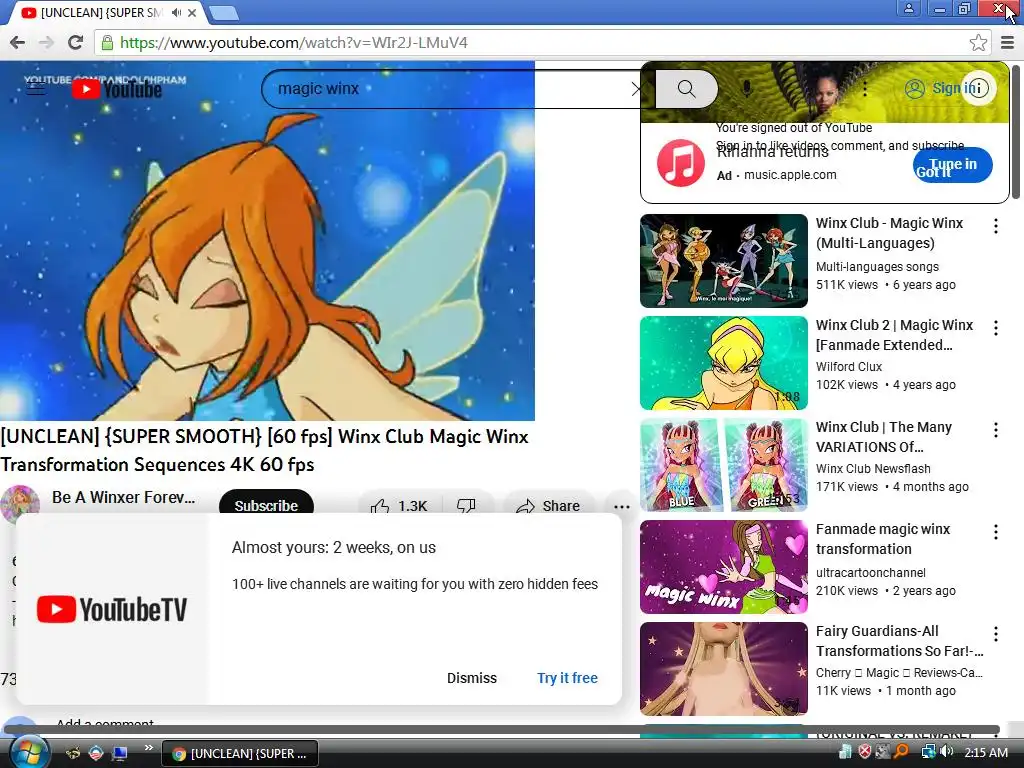Open Winx Club 2 Fanmade Extended thumbnail
Image resolution: width=1024 pixels, height=768 pixels.
(724, 363)
